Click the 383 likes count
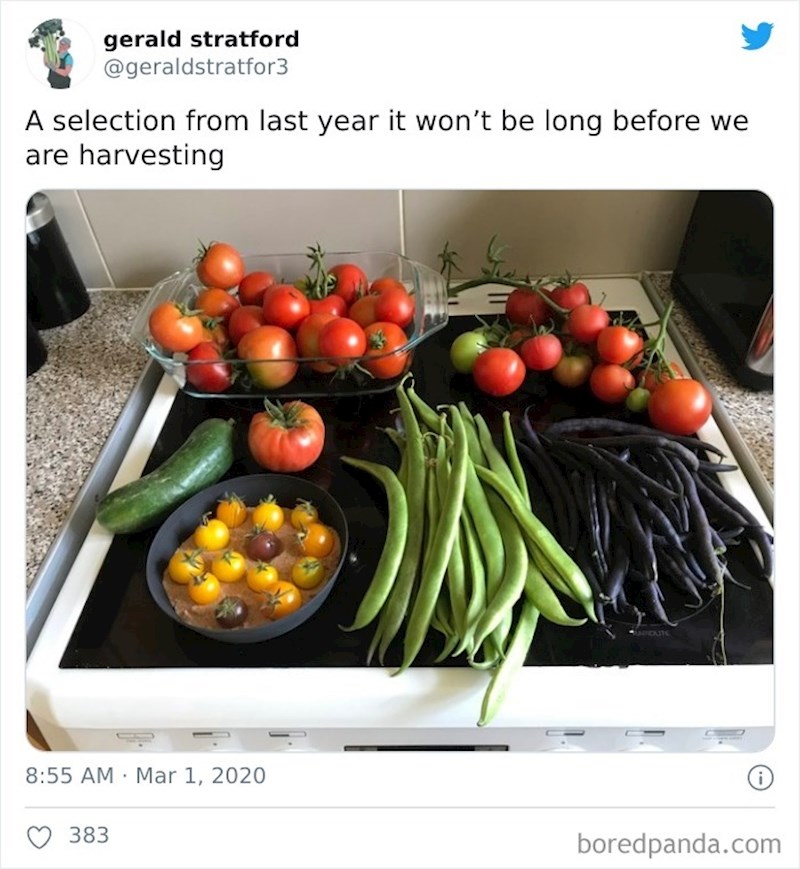Screen dimensions: 800x869 (x=89, y=835)
